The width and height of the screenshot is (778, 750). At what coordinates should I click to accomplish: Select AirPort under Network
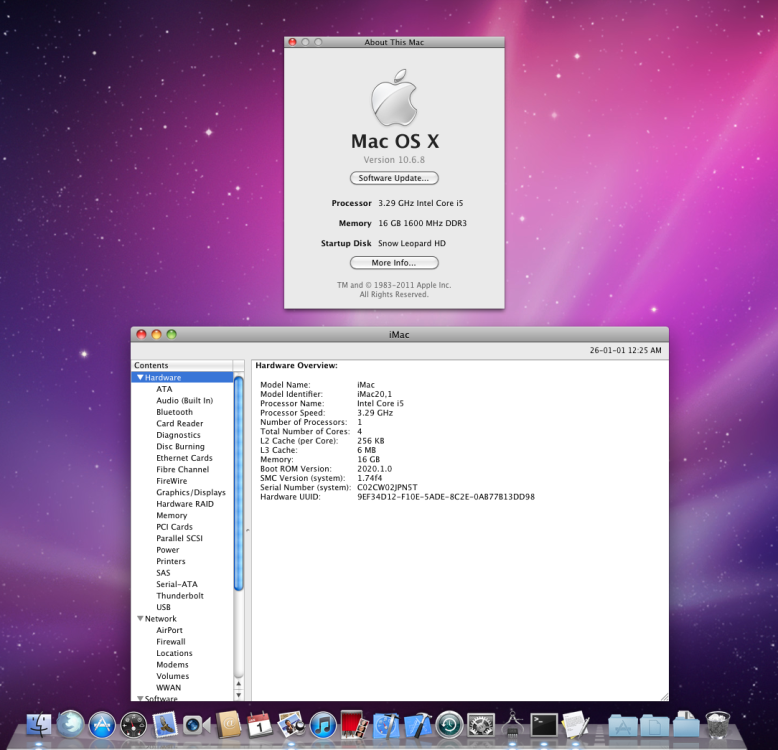(169, 630)
